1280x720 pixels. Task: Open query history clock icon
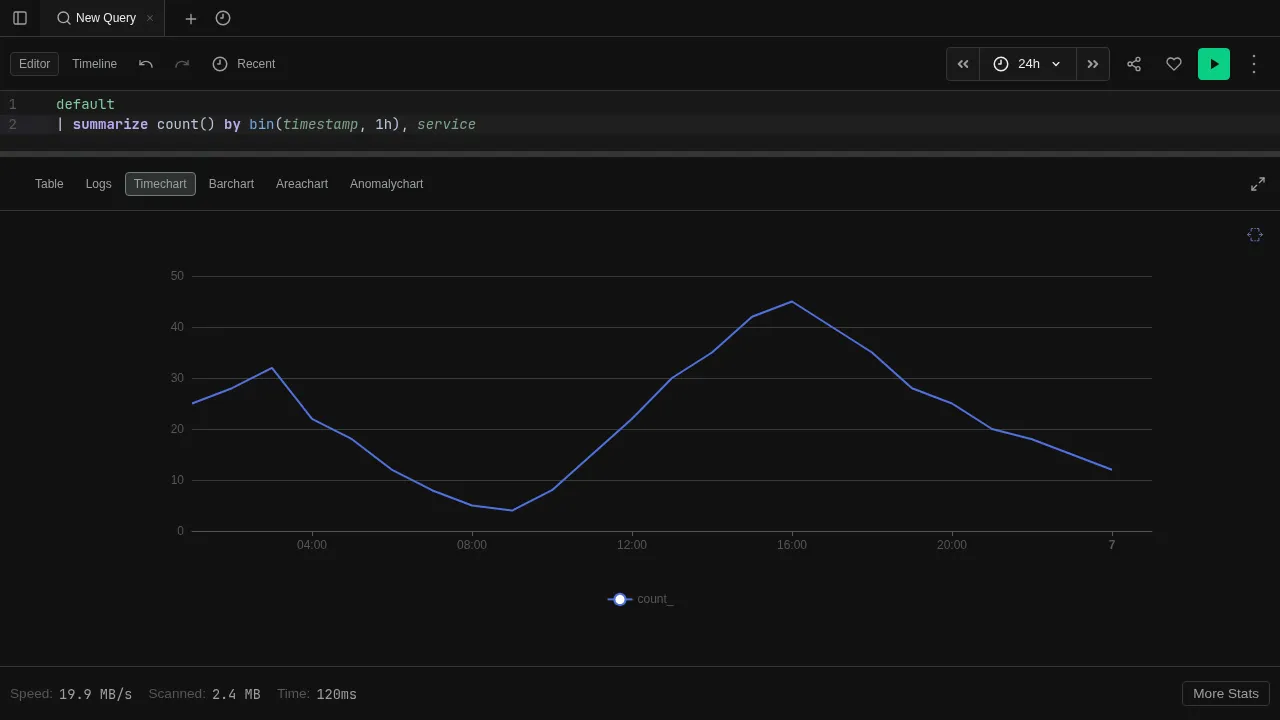click(x=223, y=18)
